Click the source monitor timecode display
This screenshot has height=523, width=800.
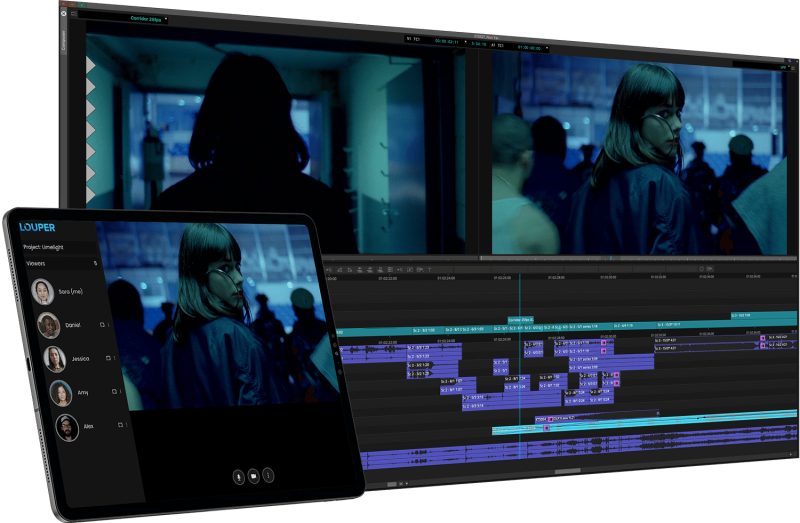coord(447,39)
